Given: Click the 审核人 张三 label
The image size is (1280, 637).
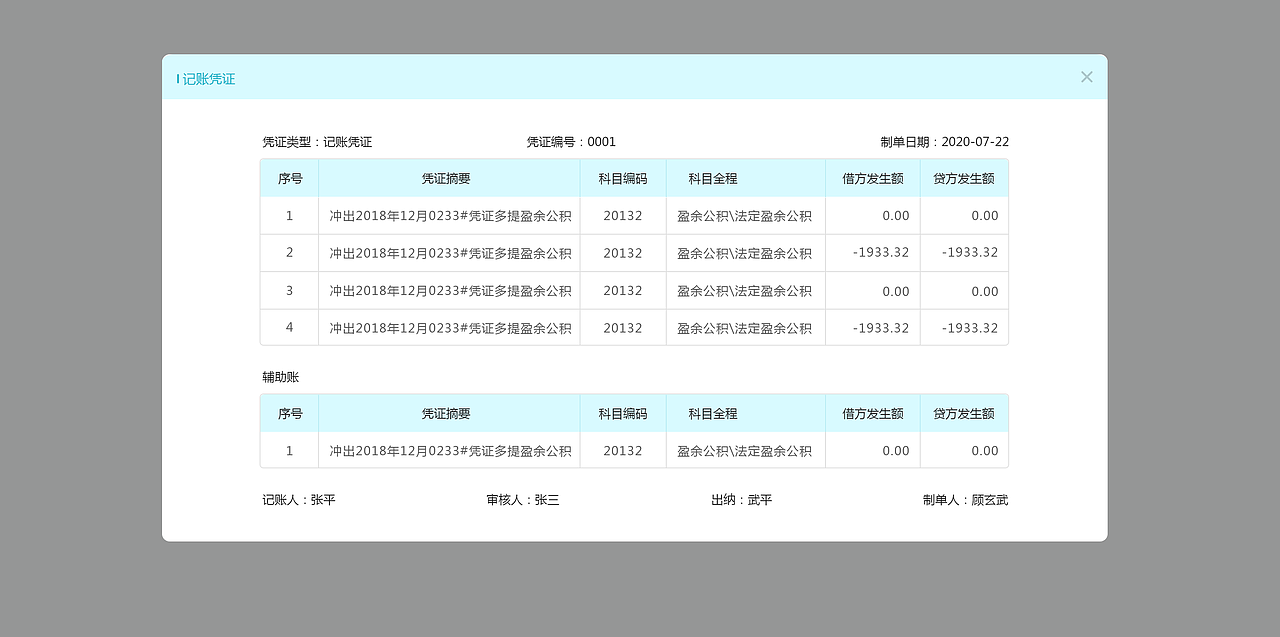Looking at the screenshot, I should (x=521, y=499).
